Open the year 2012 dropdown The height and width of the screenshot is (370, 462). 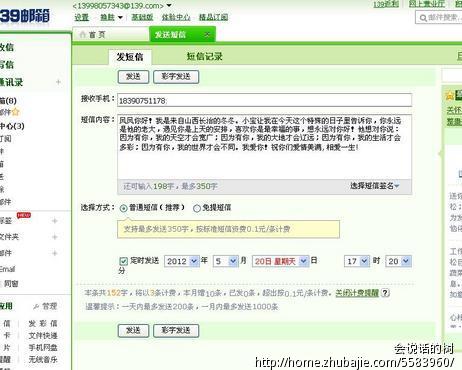coord(182,261)
